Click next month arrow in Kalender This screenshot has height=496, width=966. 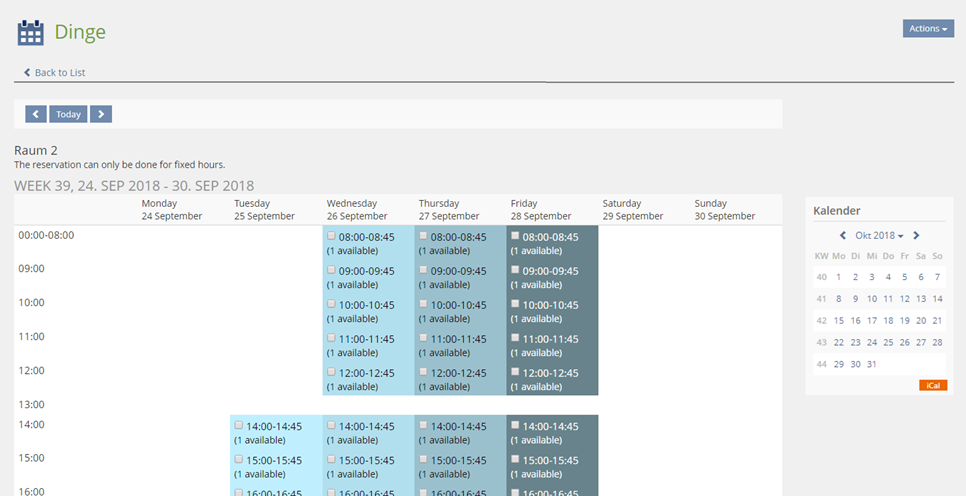pos(916,236)
